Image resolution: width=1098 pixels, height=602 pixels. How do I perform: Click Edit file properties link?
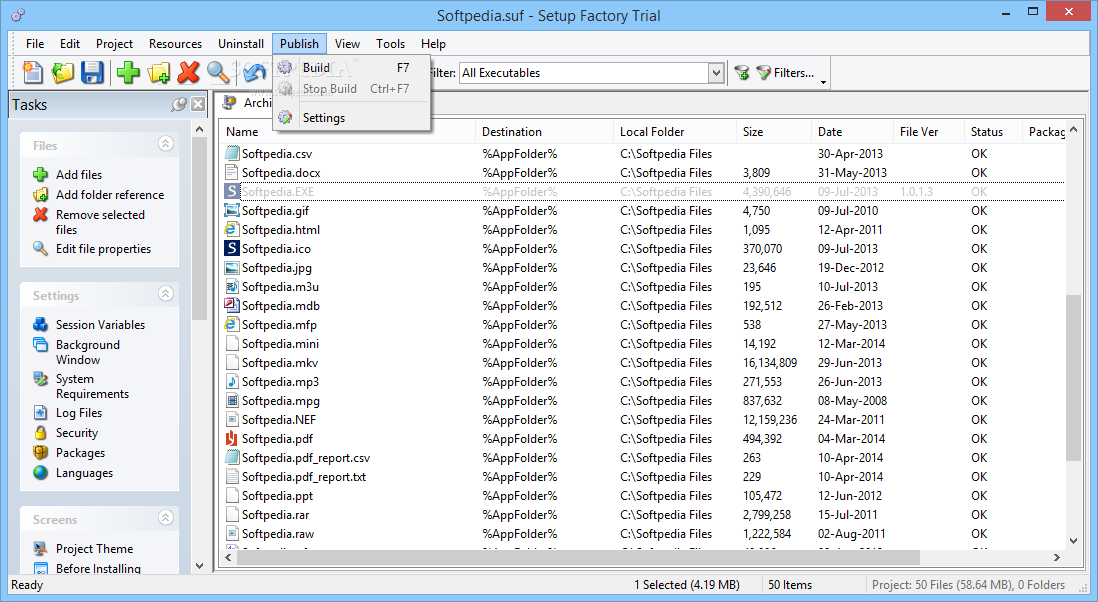point(104,248)
